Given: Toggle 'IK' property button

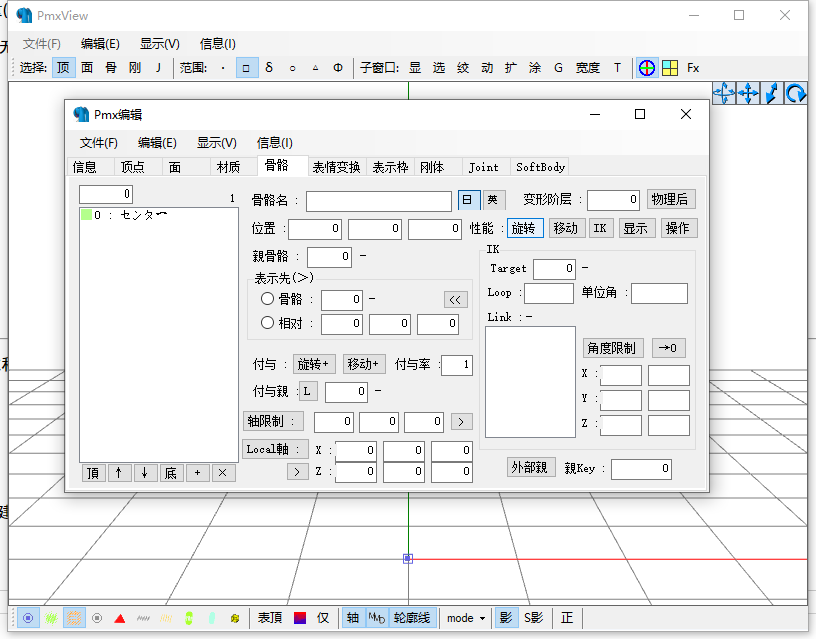Looking at the screenshot, I should click(600, 228).
